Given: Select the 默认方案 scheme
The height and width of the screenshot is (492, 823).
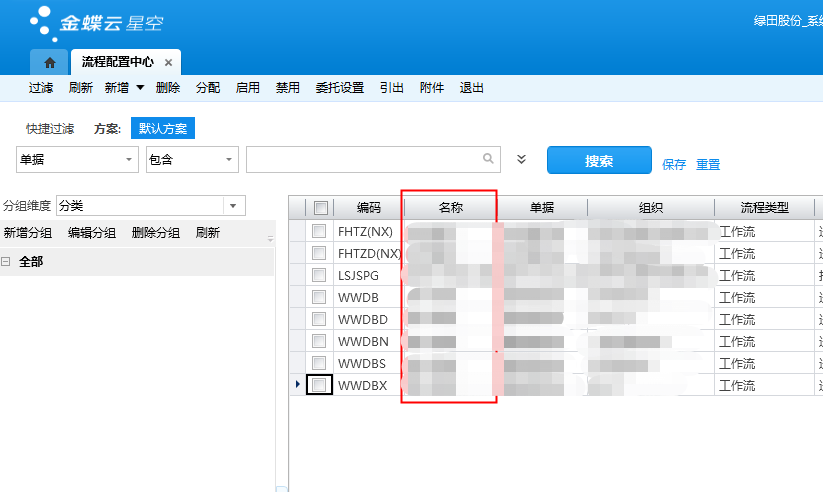Looking at the screenshot, I should pos(163,128).
